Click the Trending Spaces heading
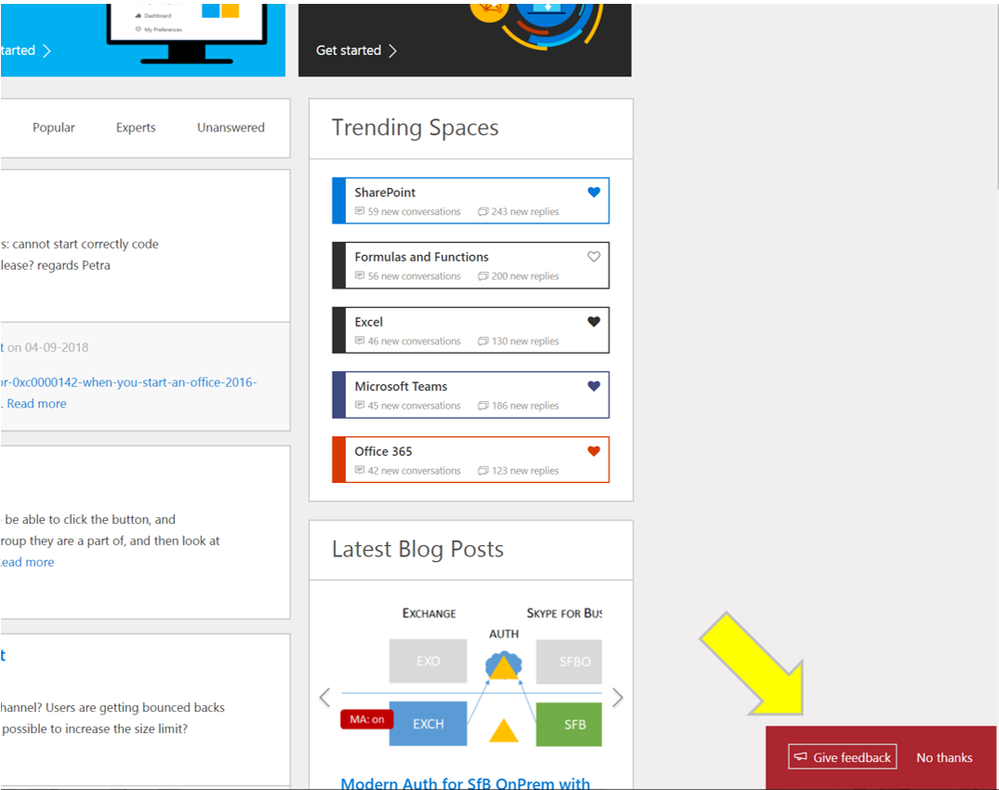Image resolution: width=999 pixels, height=790 pixels. click(415, 128)
